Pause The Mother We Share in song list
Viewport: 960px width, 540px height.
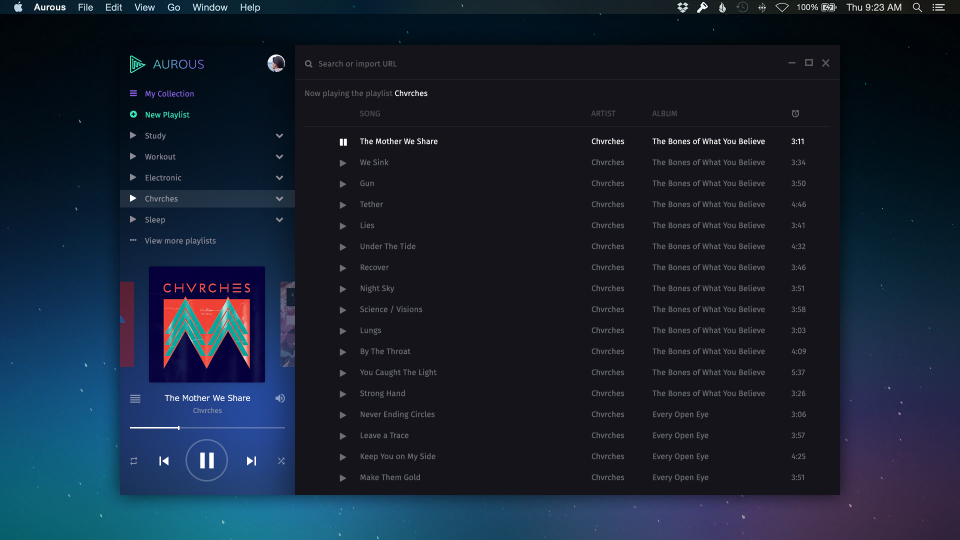coord(343,142)
